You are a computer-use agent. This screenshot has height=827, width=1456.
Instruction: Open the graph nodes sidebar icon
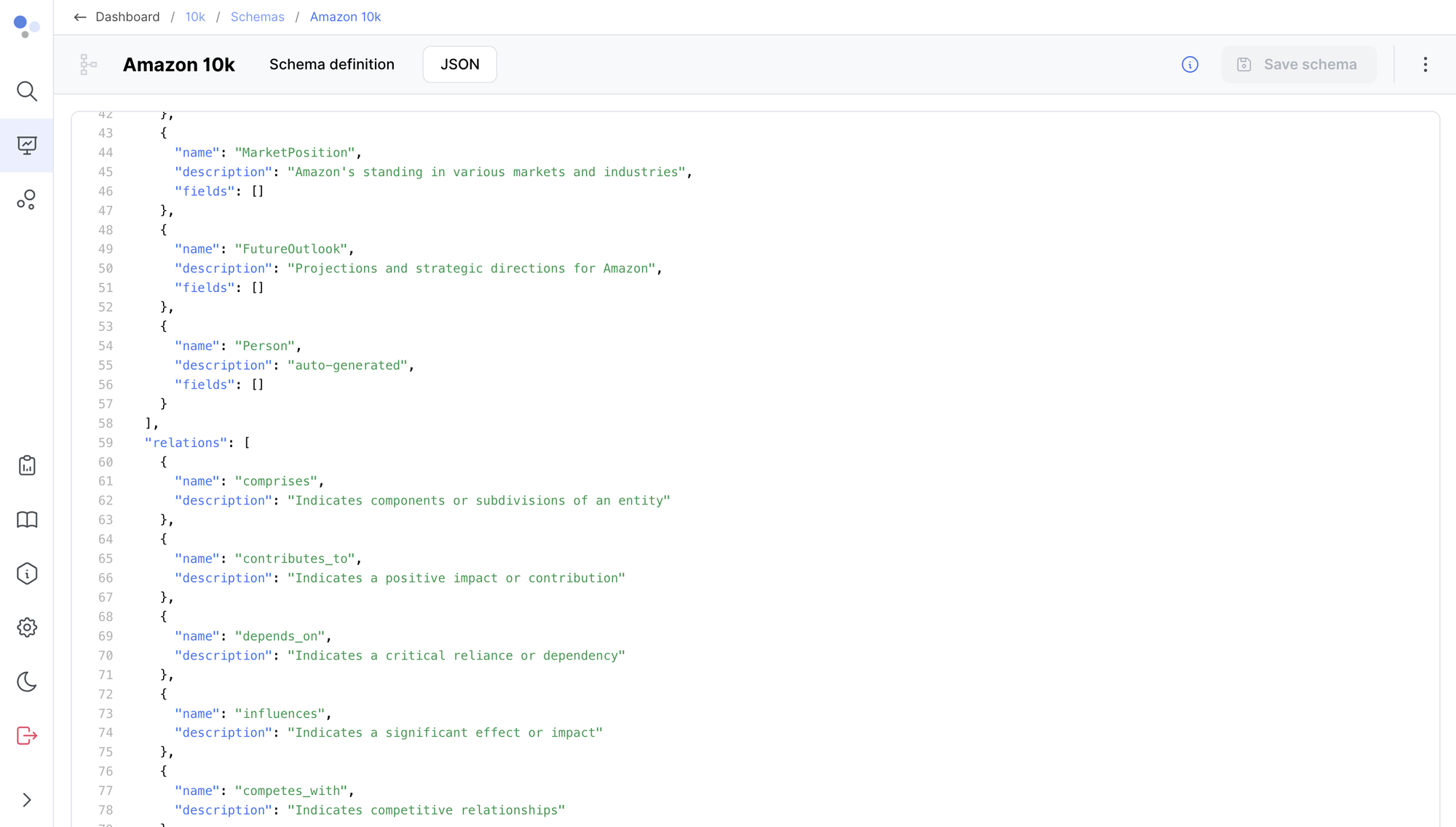[27, 199]
